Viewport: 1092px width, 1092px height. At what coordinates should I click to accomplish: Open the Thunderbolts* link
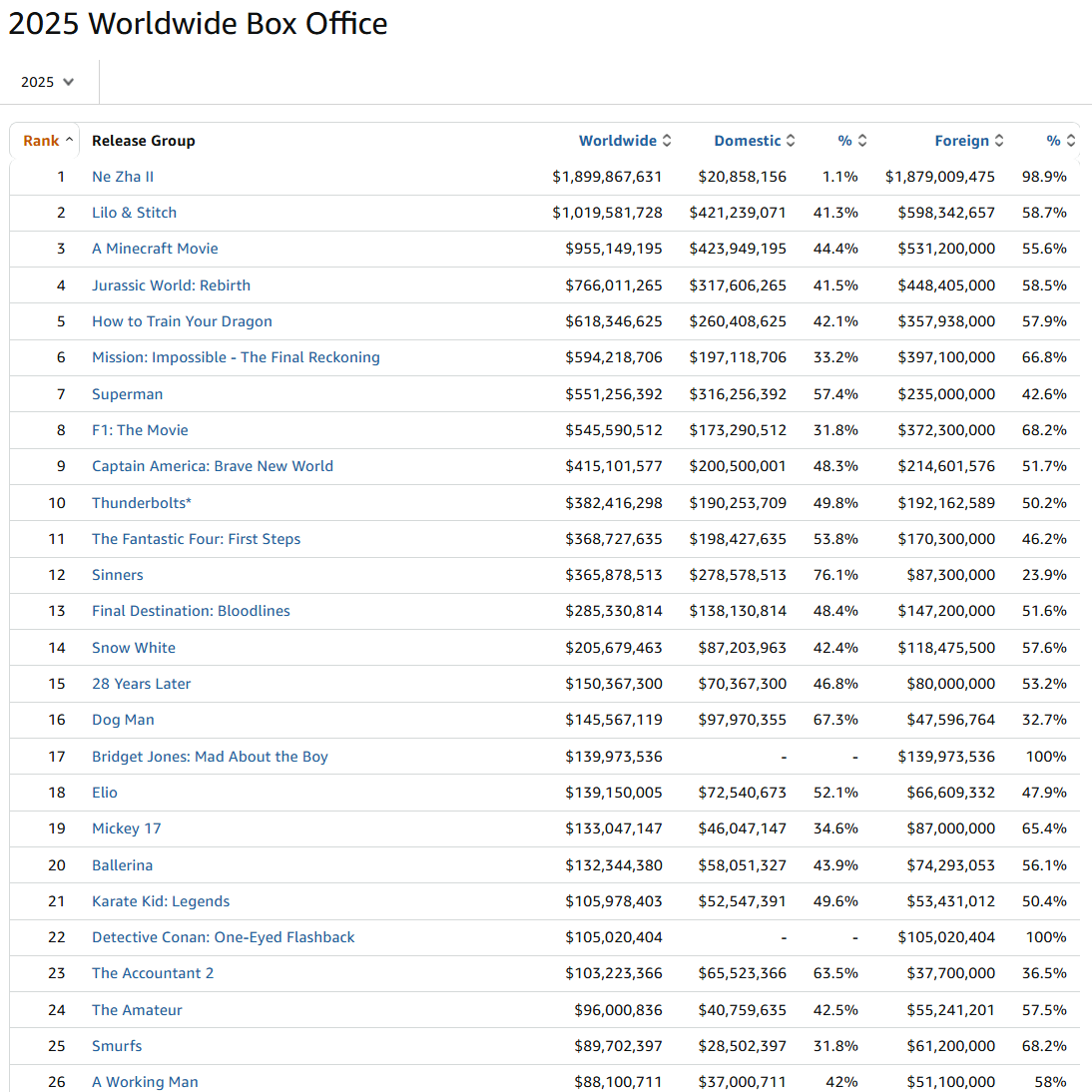[142, 503]
